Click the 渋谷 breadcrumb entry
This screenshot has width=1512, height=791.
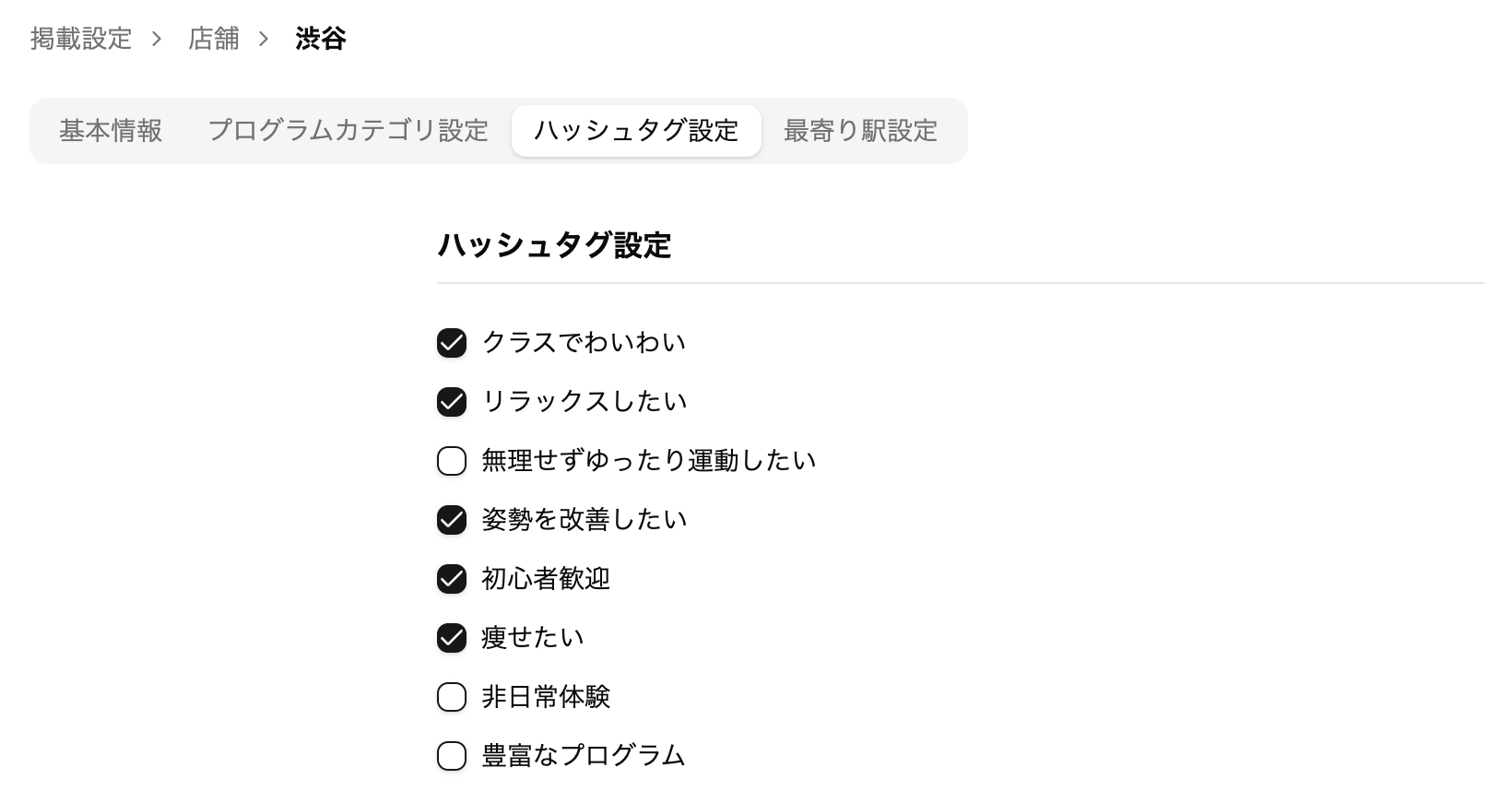click(319, 39)
